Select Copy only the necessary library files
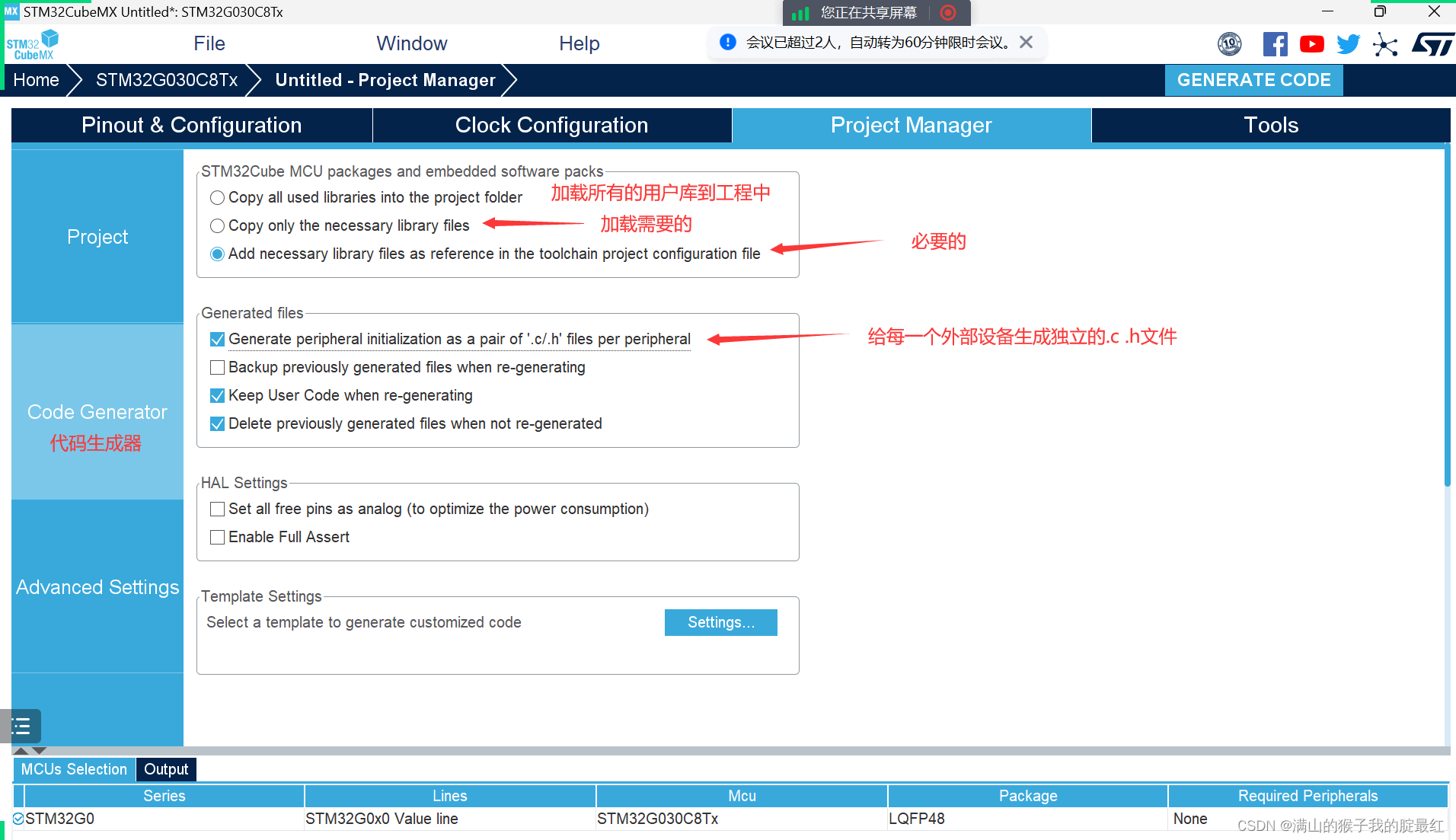1456x840 pixels. click(x=217, y=226)
